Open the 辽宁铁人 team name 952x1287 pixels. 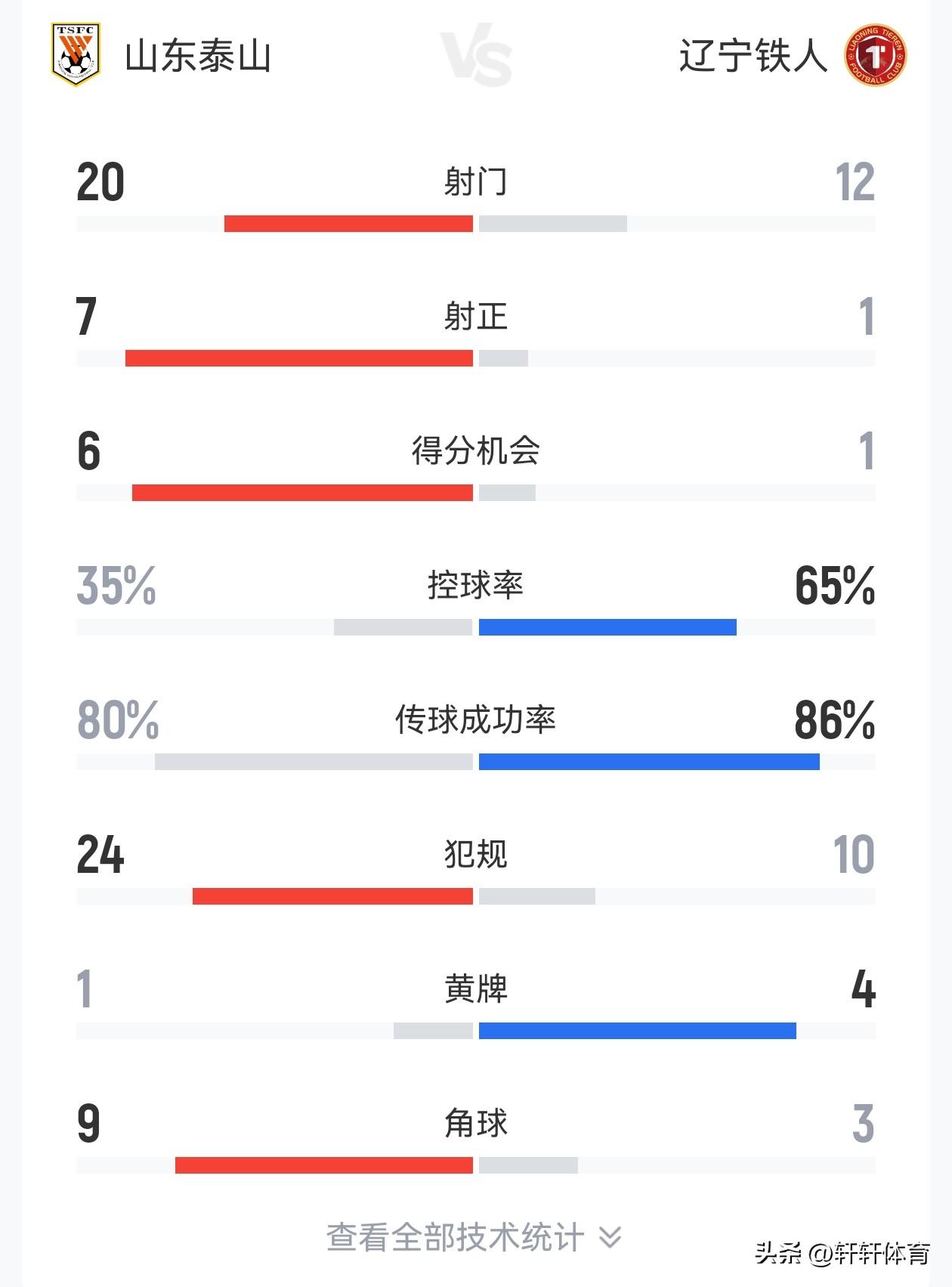pyautogui.click(x=753, y=57)
